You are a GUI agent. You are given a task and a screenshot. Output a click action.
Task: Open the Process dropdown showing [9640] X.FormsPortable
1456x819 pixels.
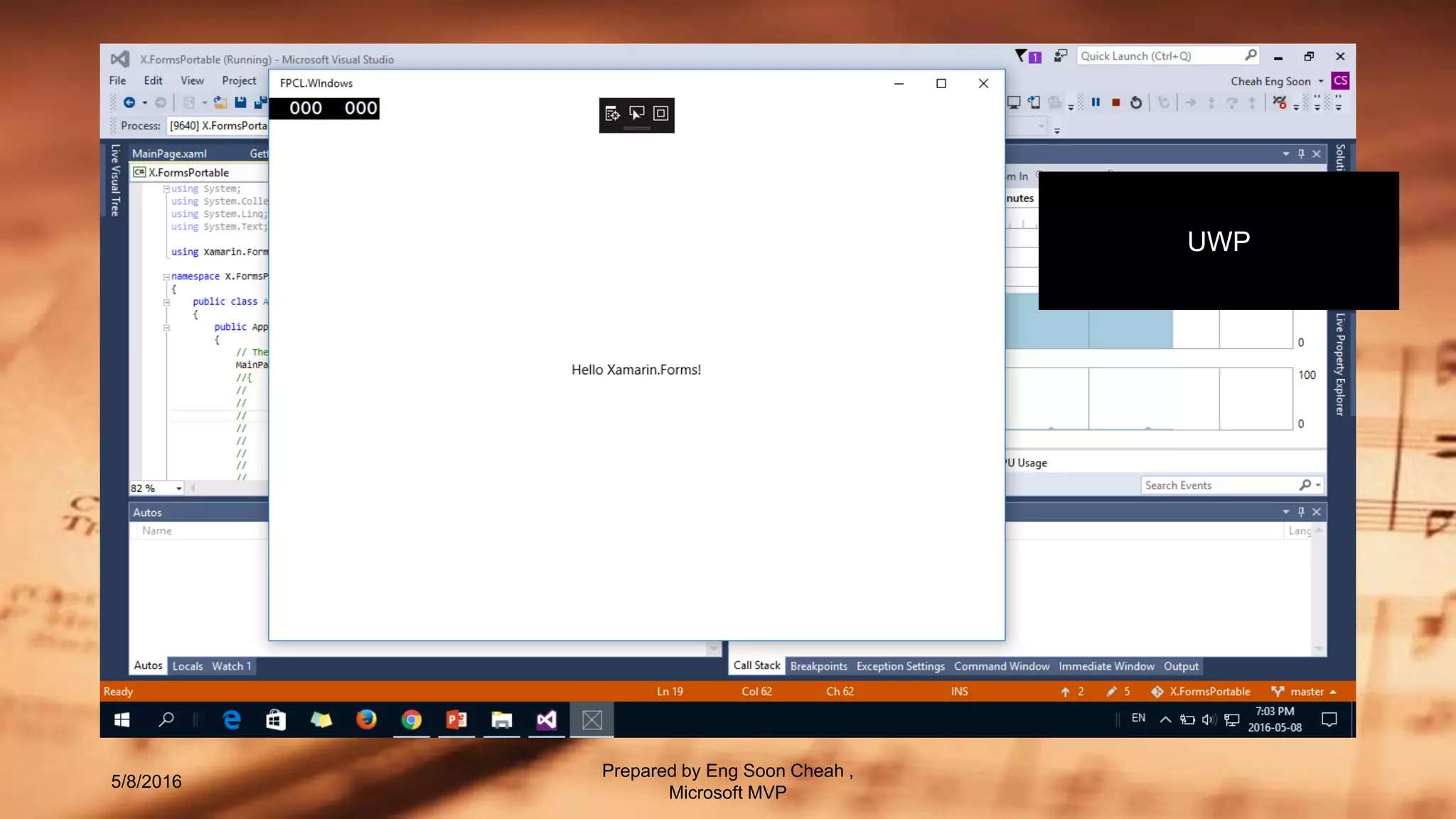click(x=218, y=126)
